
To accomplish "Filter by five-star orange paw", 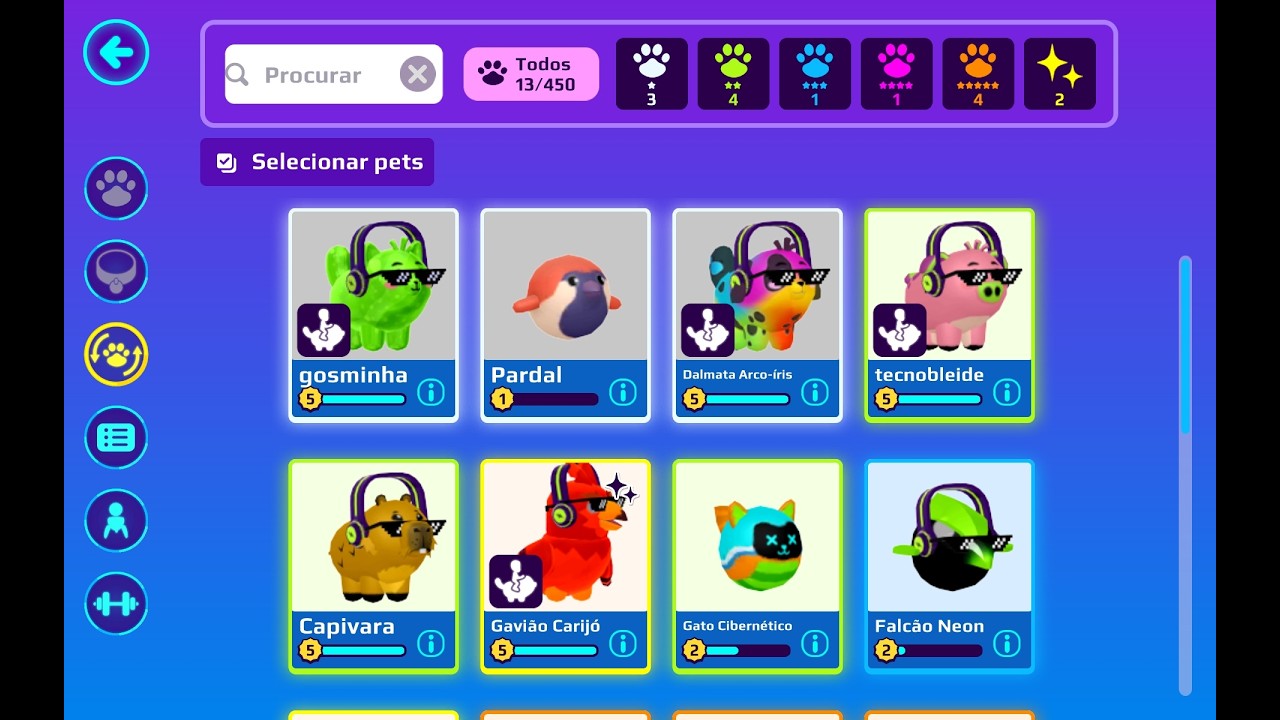I will [978, 74].
